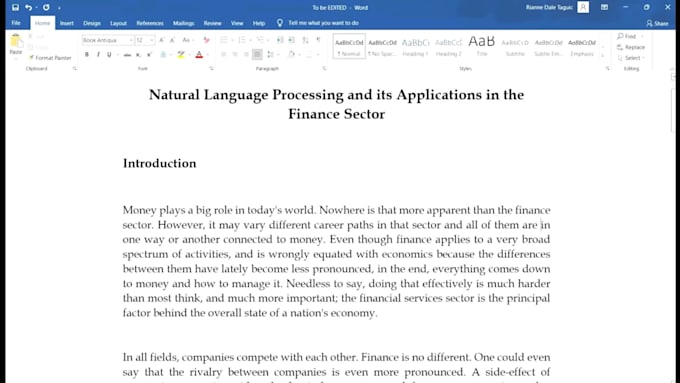Toggle justified paragraph alignment
Image resolution: width=680 pixels, height=383 pixels.
coord(257,55)
